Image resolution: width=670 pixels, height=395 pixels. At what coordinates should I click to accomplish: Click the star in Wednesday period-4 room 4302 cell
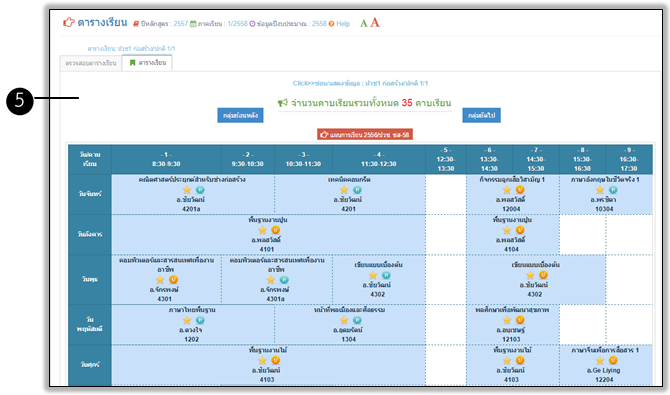click(373, 275)
